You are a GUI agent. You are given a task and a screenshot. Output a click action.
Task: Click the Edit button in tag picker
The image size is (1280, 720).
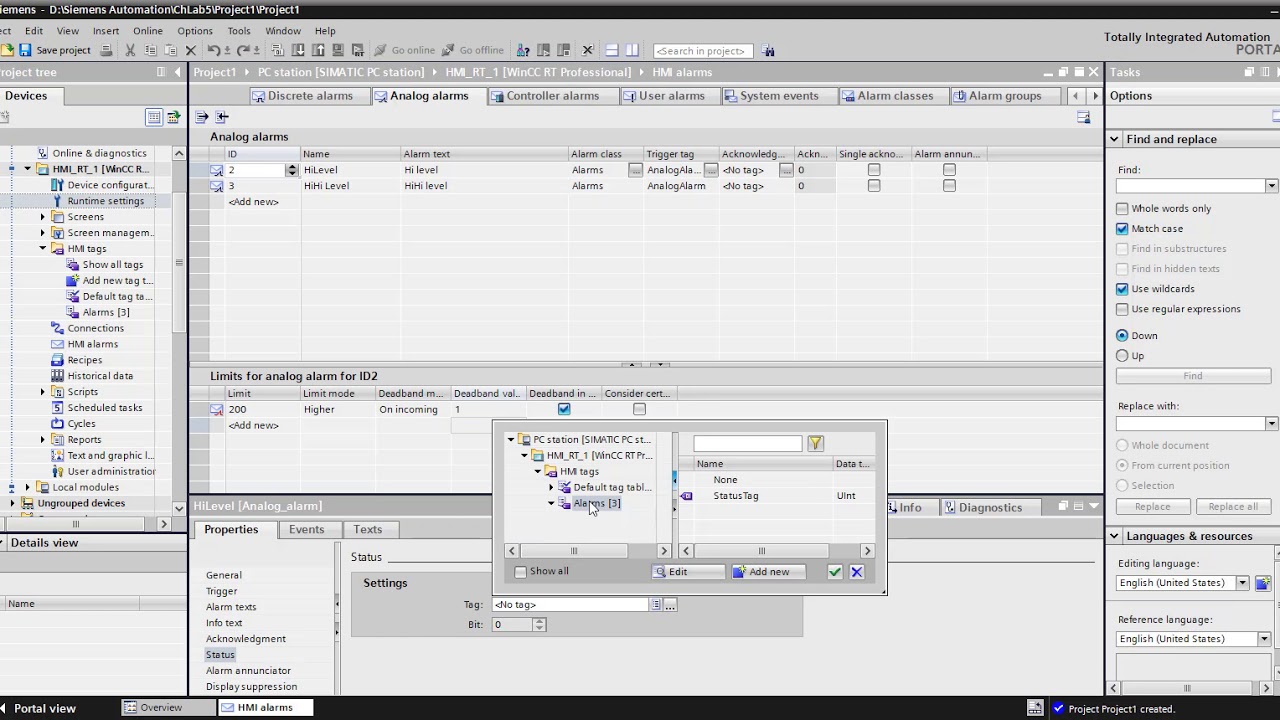[x=687, y=572]
